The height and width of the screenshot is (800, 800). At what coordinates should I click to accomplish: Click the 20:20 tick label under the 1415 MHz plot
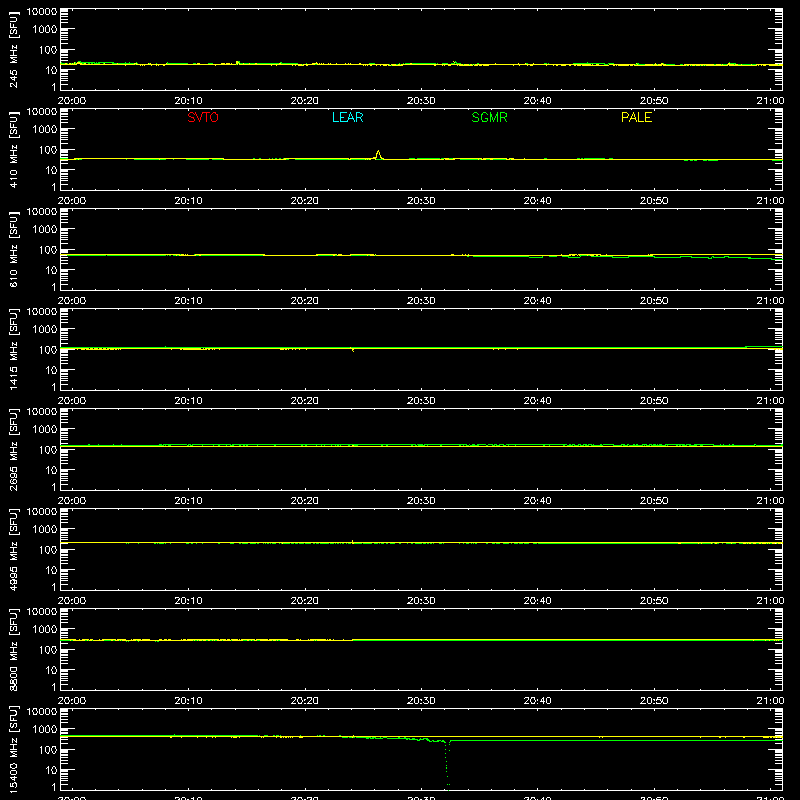click(x=305, y=401)
